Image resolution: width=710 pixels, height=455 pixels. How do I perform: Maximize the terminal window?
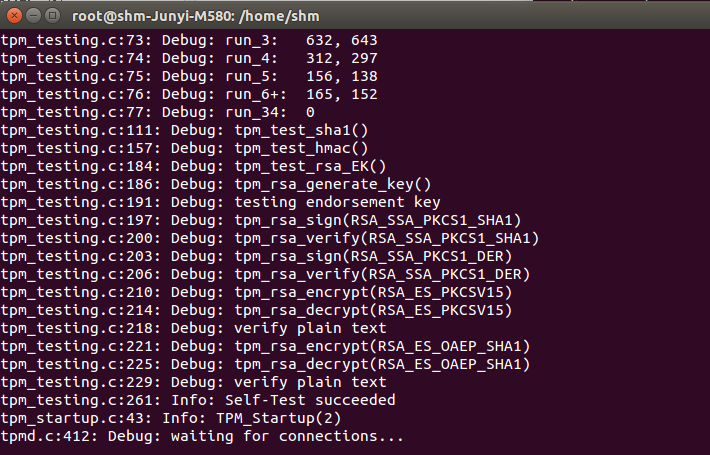tap(53, 16)
